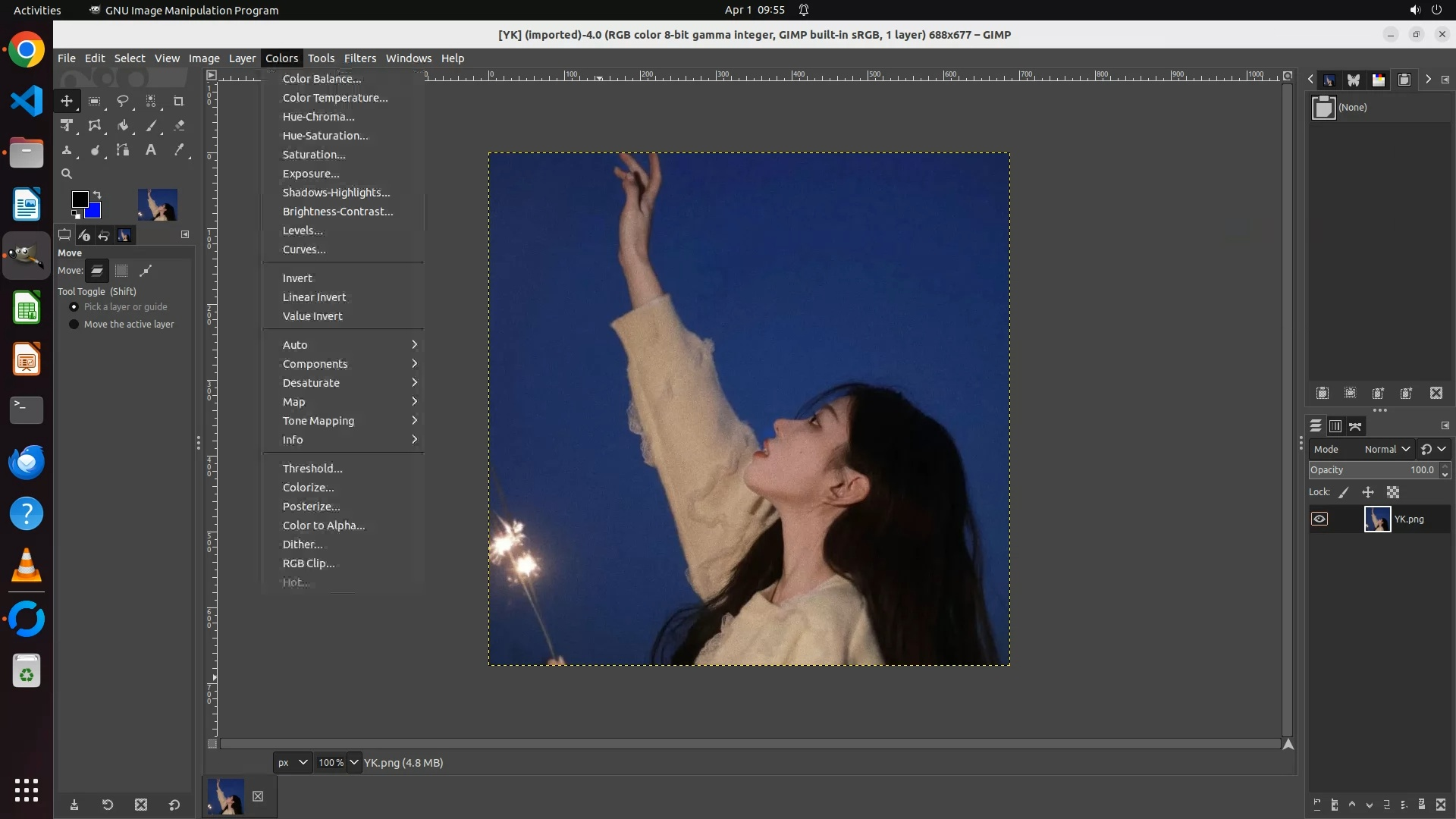Viewport: 1456px width, 819px height.
Task: Open the Filters menu
Action: [x=359, y=58]
